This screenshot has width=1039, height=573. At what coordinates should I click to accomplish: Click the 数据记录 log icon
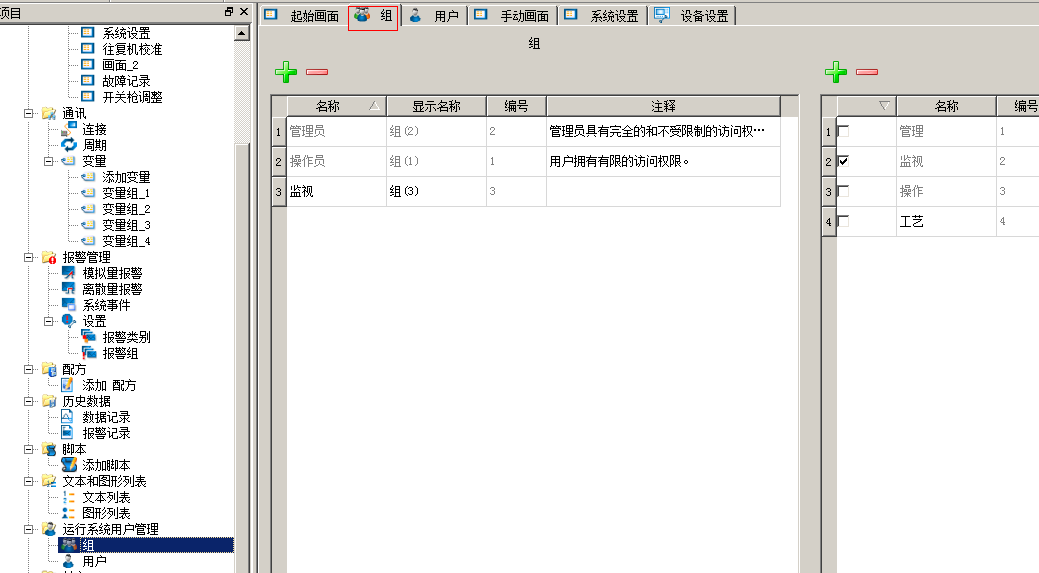[x=67, y=417]
